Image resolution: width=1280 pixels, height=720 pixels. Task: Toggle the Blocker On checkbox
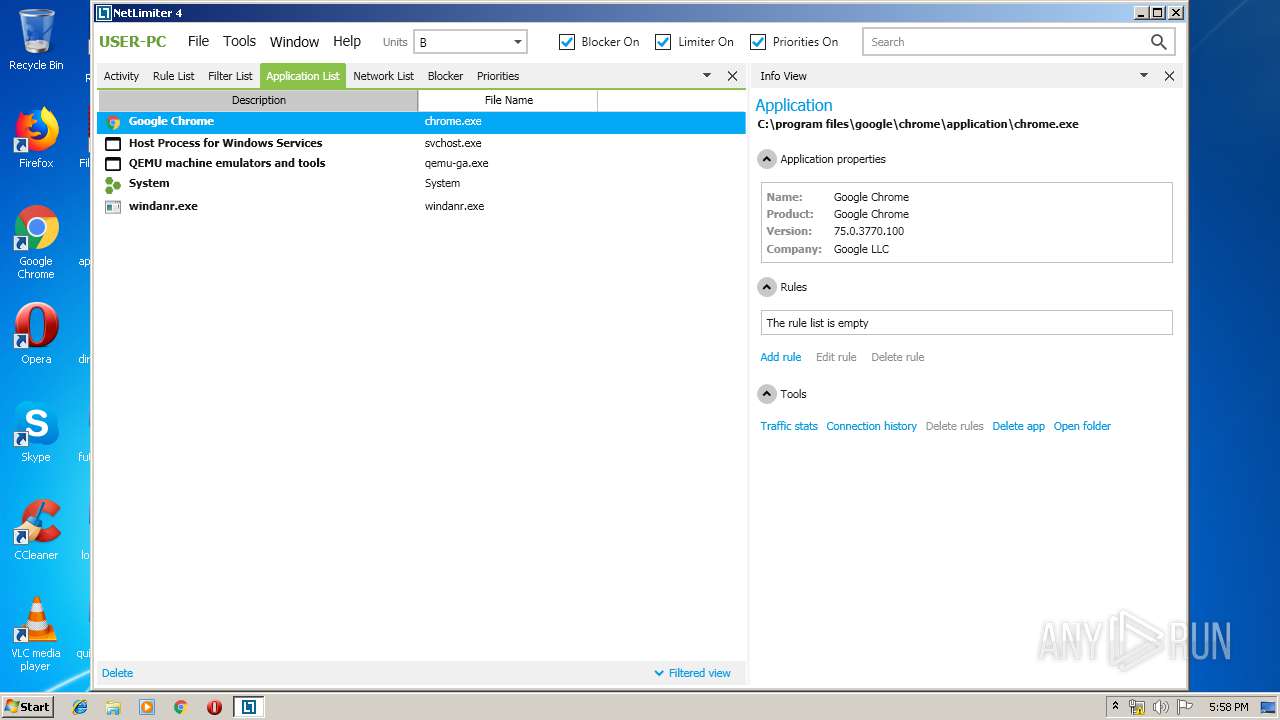pos(567,42)
